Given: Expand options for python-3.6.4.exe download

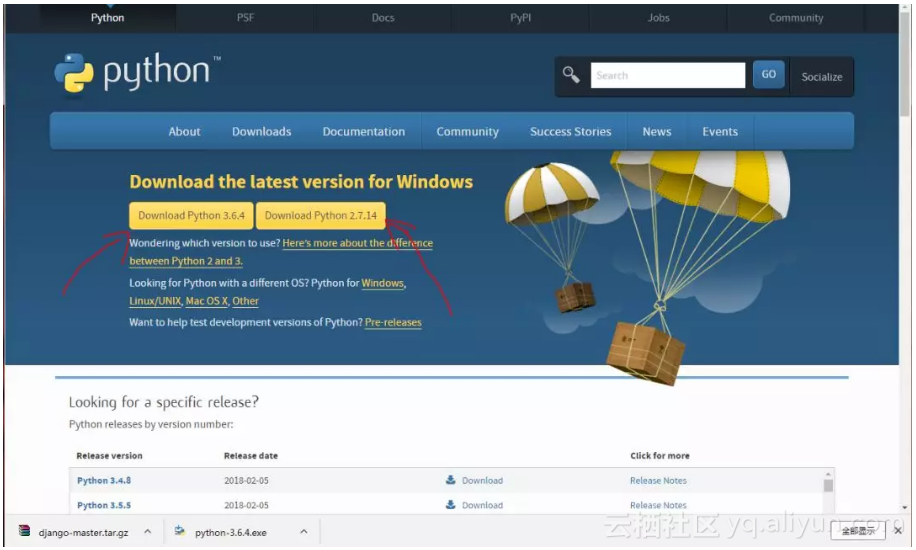Looking at the screenshot, I should pos(304,531).
